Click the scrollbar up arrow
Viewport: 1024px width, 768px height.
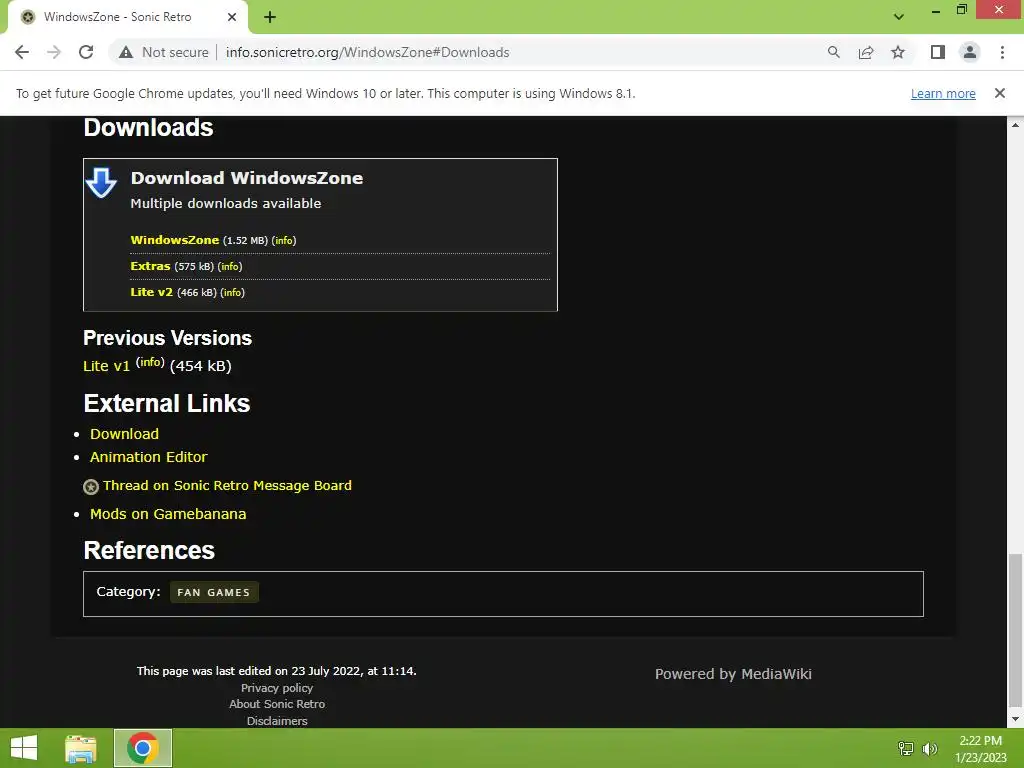coord(1015,124)
